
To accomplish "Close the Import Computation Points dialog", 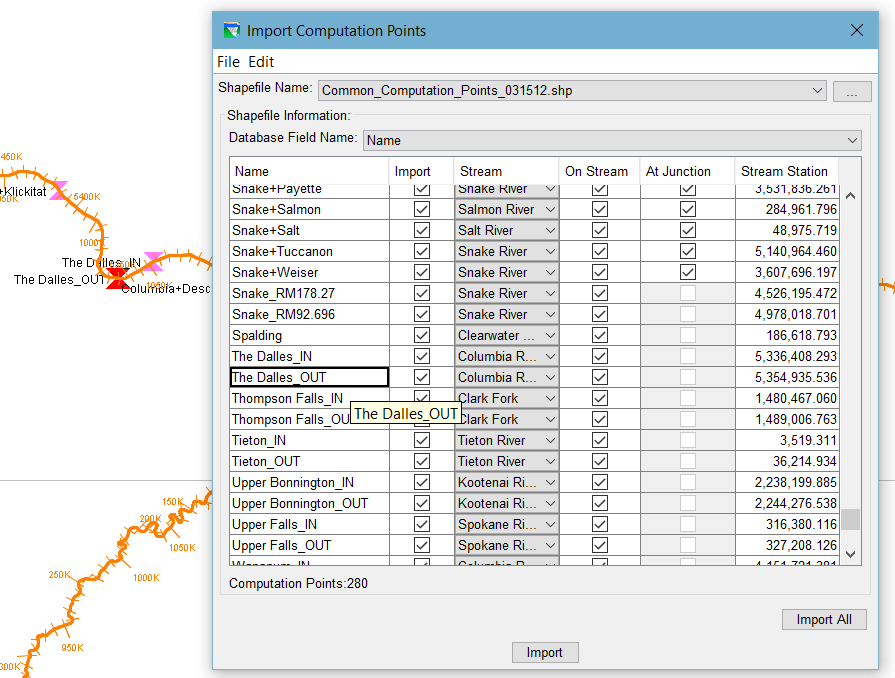I will [x=857, y=30].
